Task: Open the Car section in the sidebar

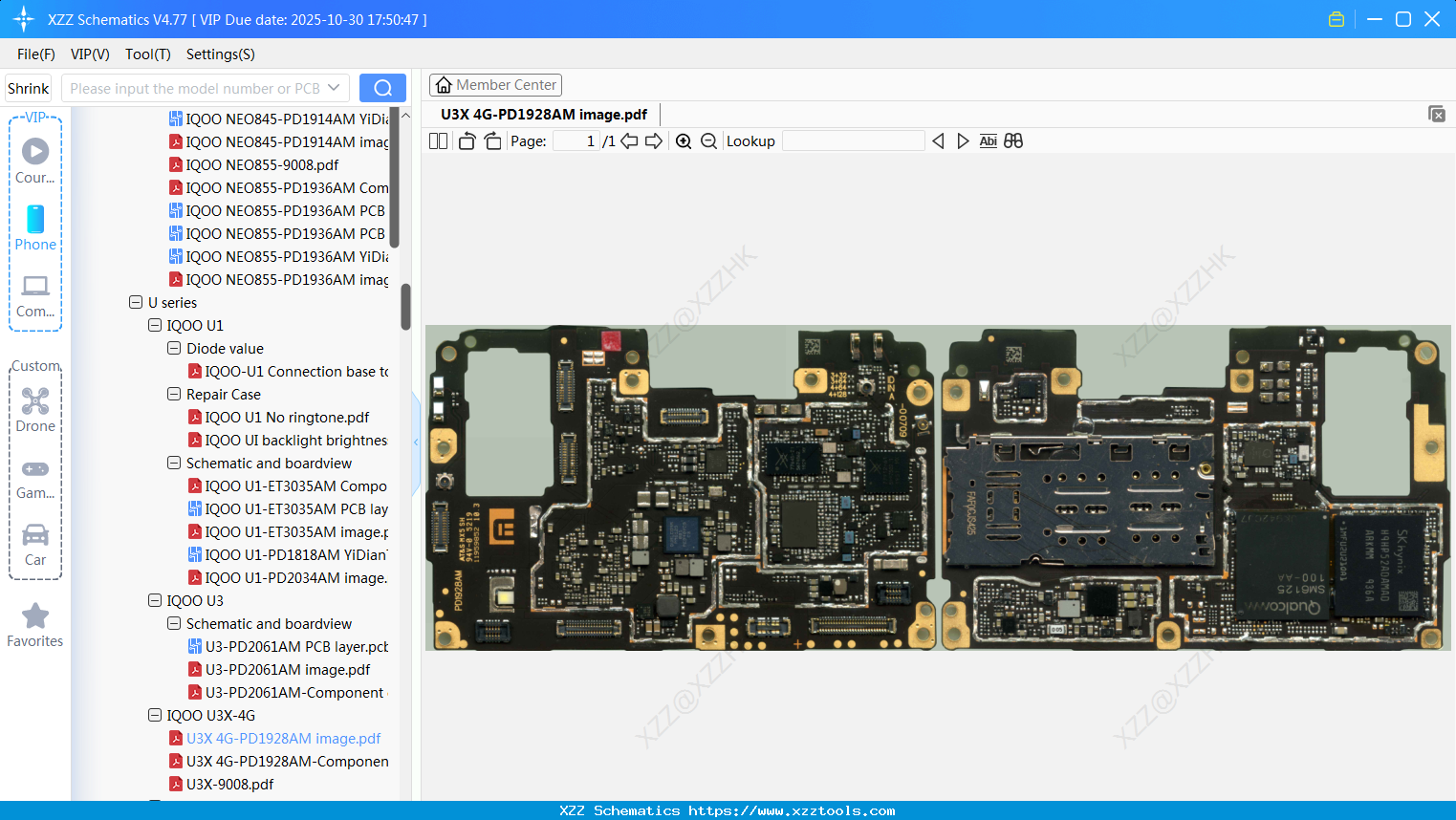Action: tap(35, 543)
